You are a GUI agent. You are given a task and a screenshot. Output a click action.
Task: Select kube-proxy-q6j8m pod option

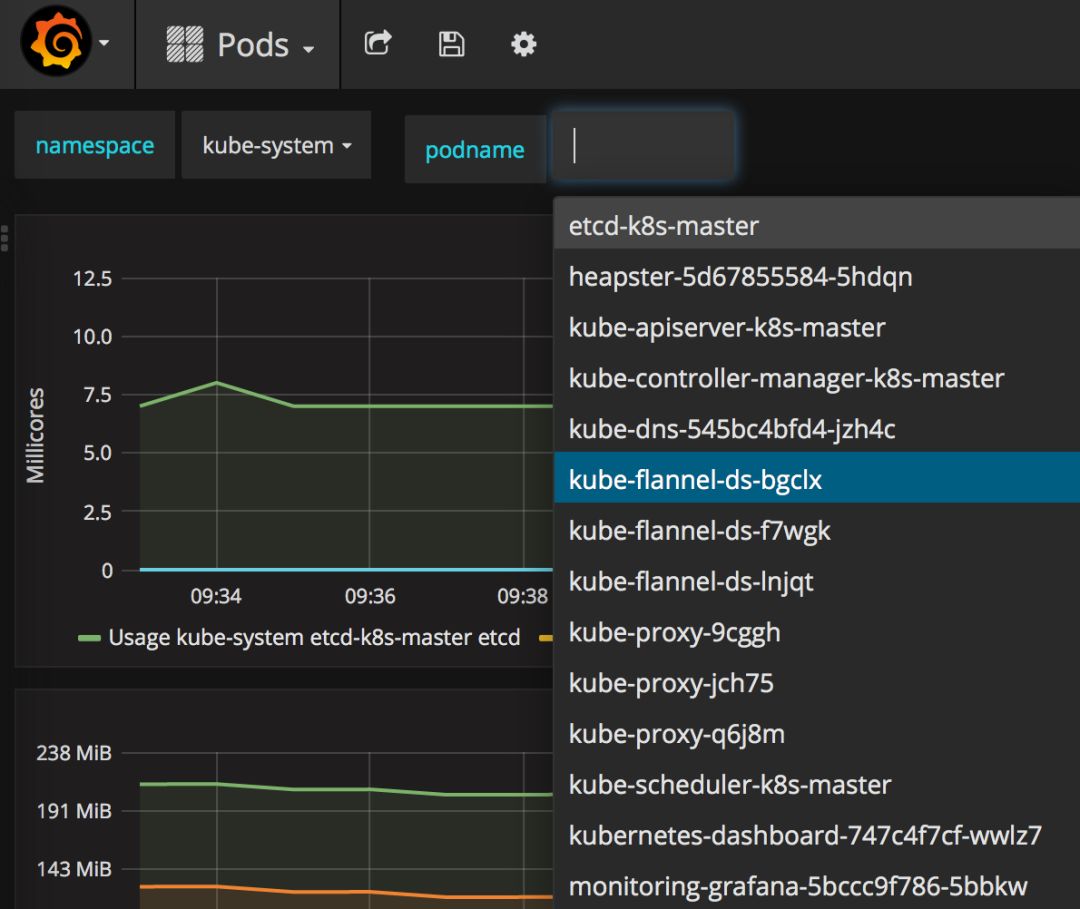click(x=817, y=733)
